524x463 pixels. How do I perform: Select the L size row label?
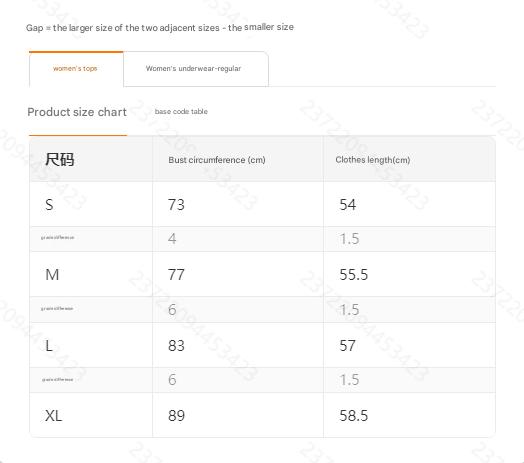(49, 345)
